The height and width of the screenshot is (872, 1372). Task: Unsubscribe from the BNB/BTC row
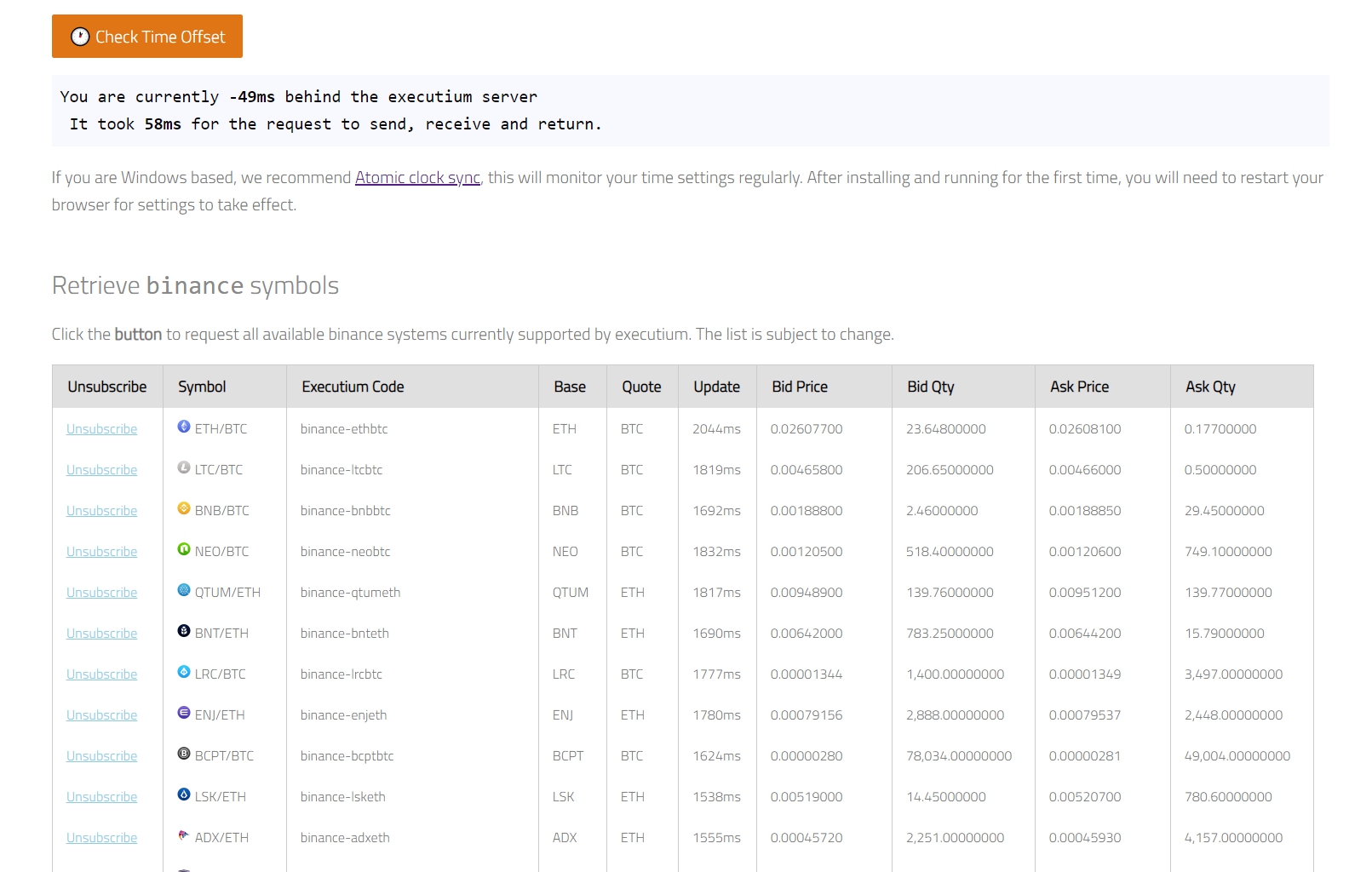point(102,511)
